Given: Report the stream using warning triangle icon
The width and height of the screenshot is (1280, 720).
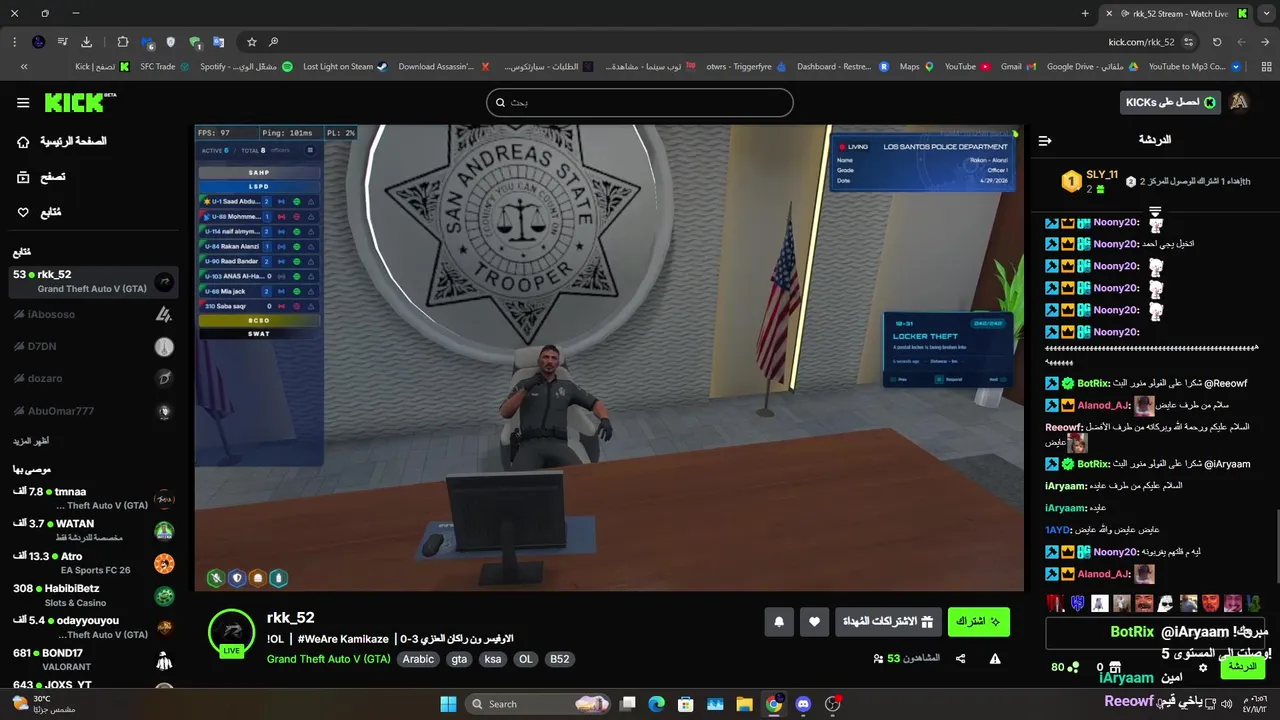Looking at the screenshot, I should click(x=995, y=659).
